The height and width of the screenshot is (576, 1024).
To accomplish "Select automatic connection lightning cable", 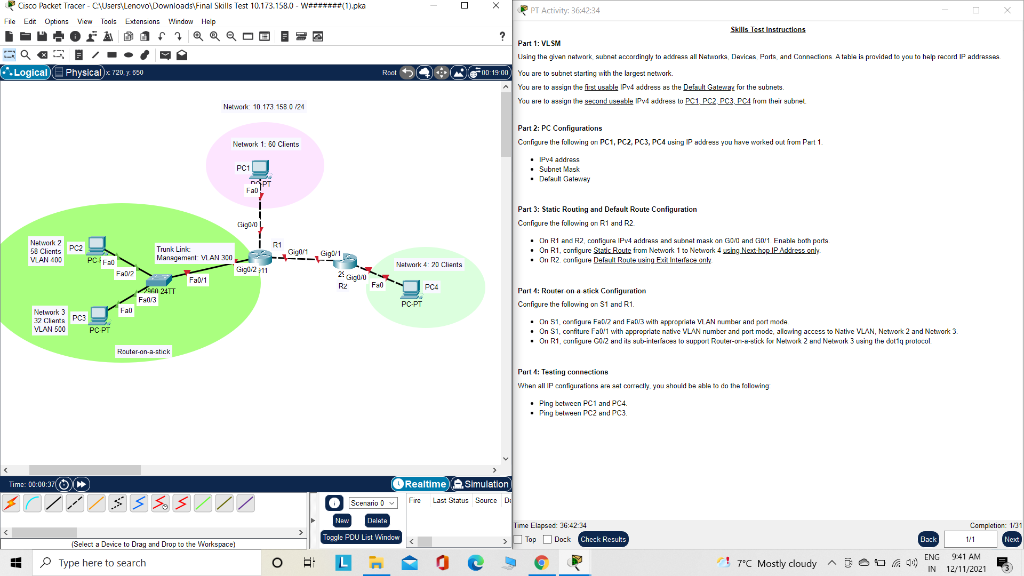I will click(11, 504).
